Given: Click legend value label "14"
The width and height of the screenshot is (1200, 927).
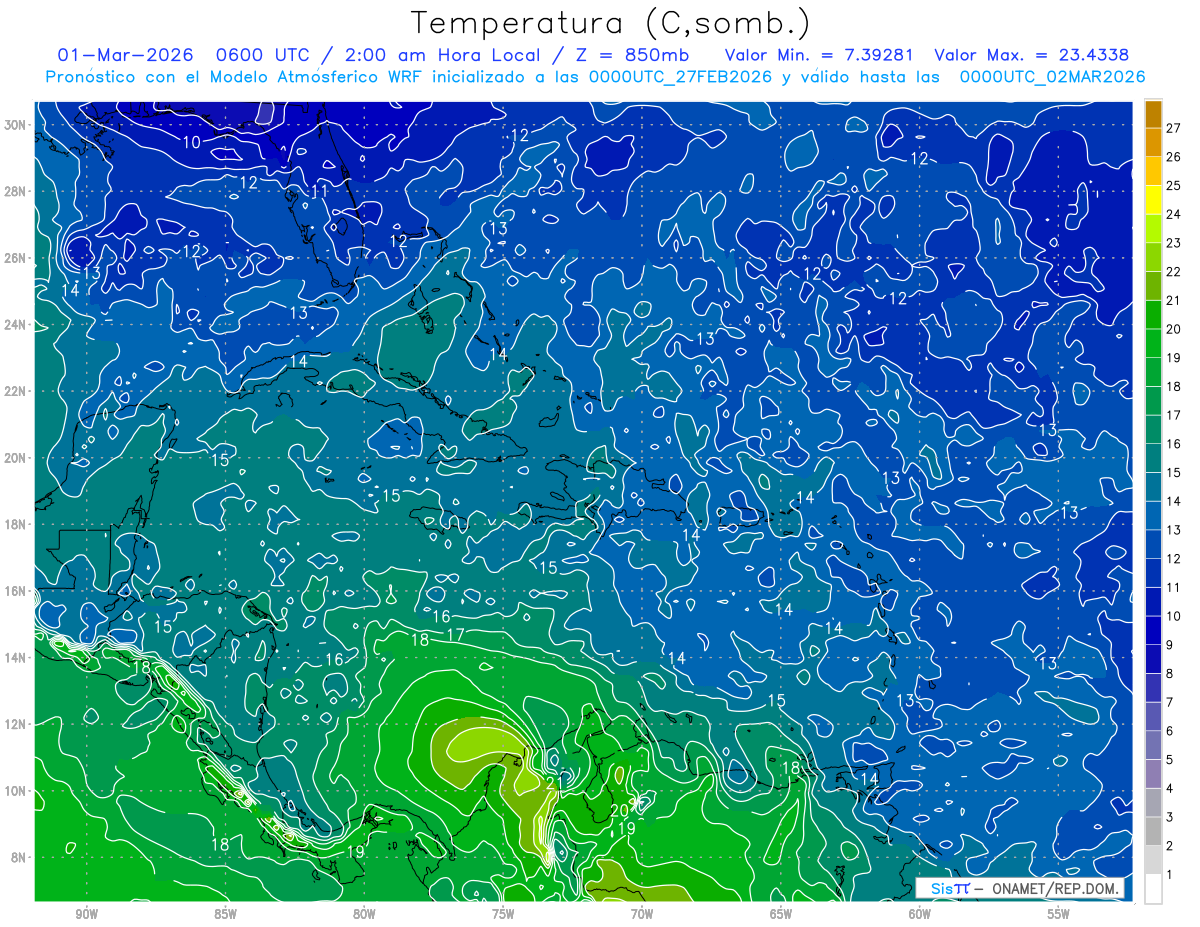Looking at the screenshot, I should [x=1173, y=501].
